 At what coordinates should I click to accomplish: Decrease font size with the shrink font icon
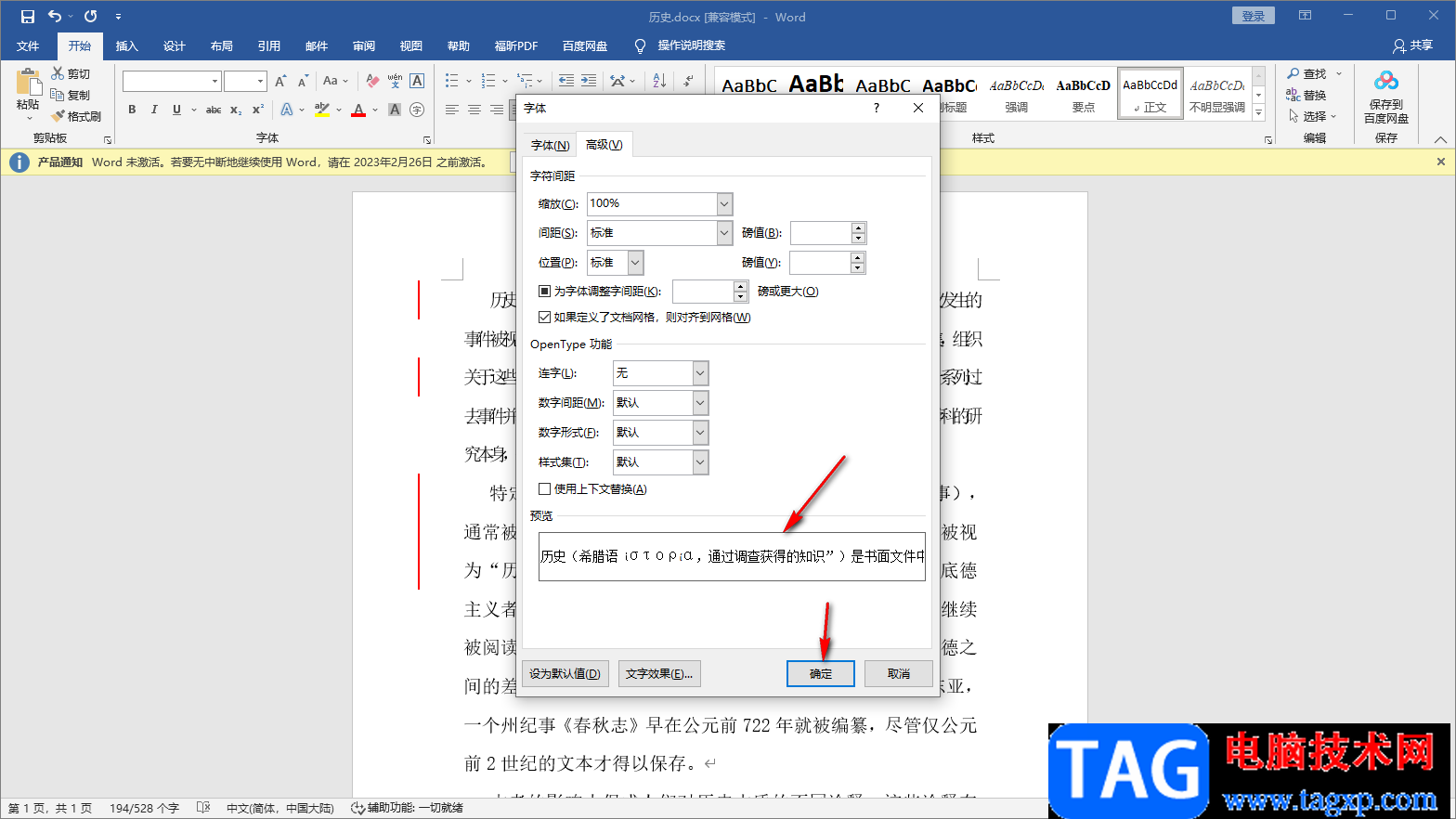[303, 81]
